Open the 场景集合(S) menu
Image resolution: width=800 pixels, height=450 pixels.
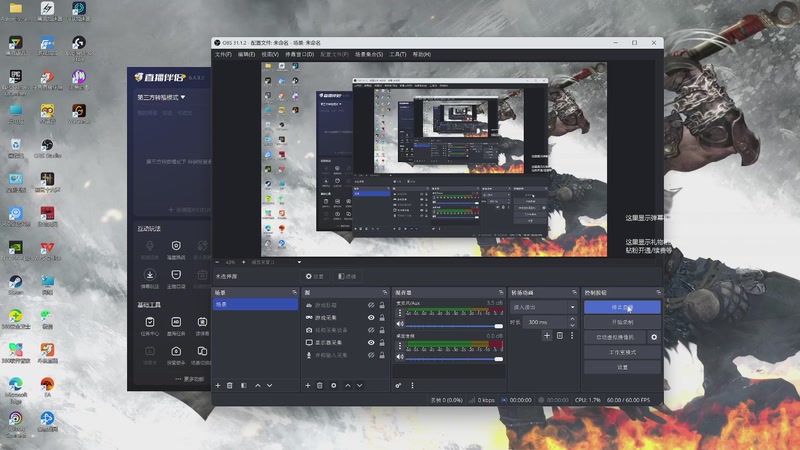(x=369, y=54)
